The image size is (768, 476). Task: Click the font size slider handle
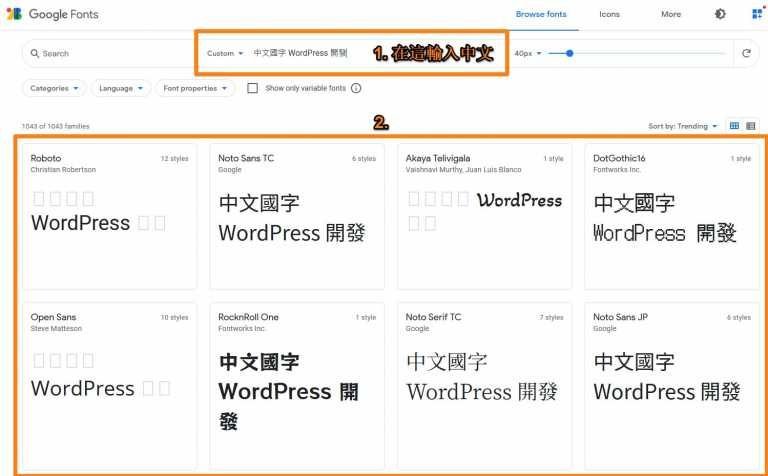coord(569,53)
